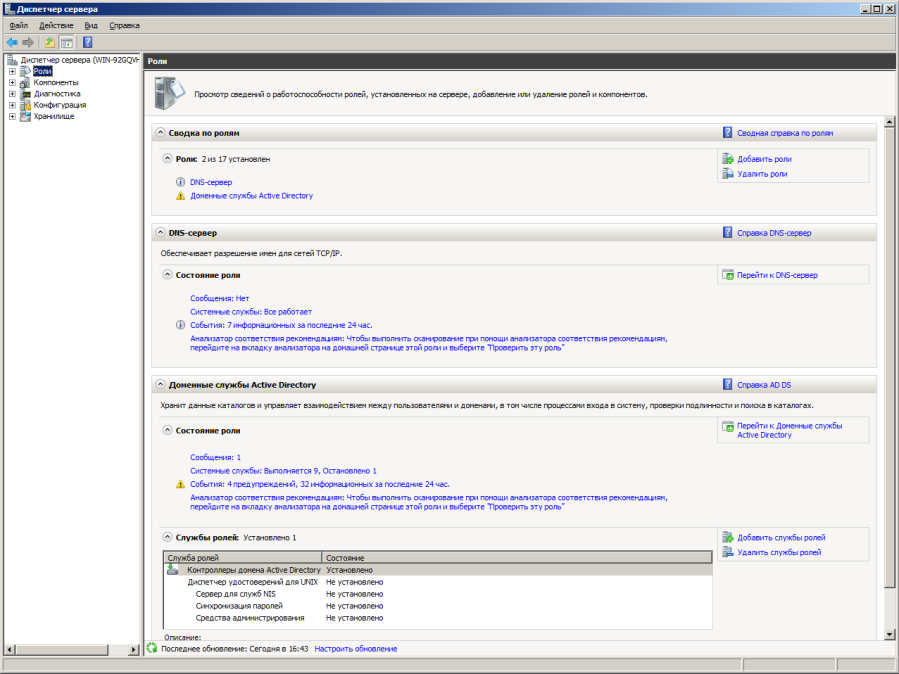
Task: Expand the Диагностика tree node
Action: (x=12, y=94)
